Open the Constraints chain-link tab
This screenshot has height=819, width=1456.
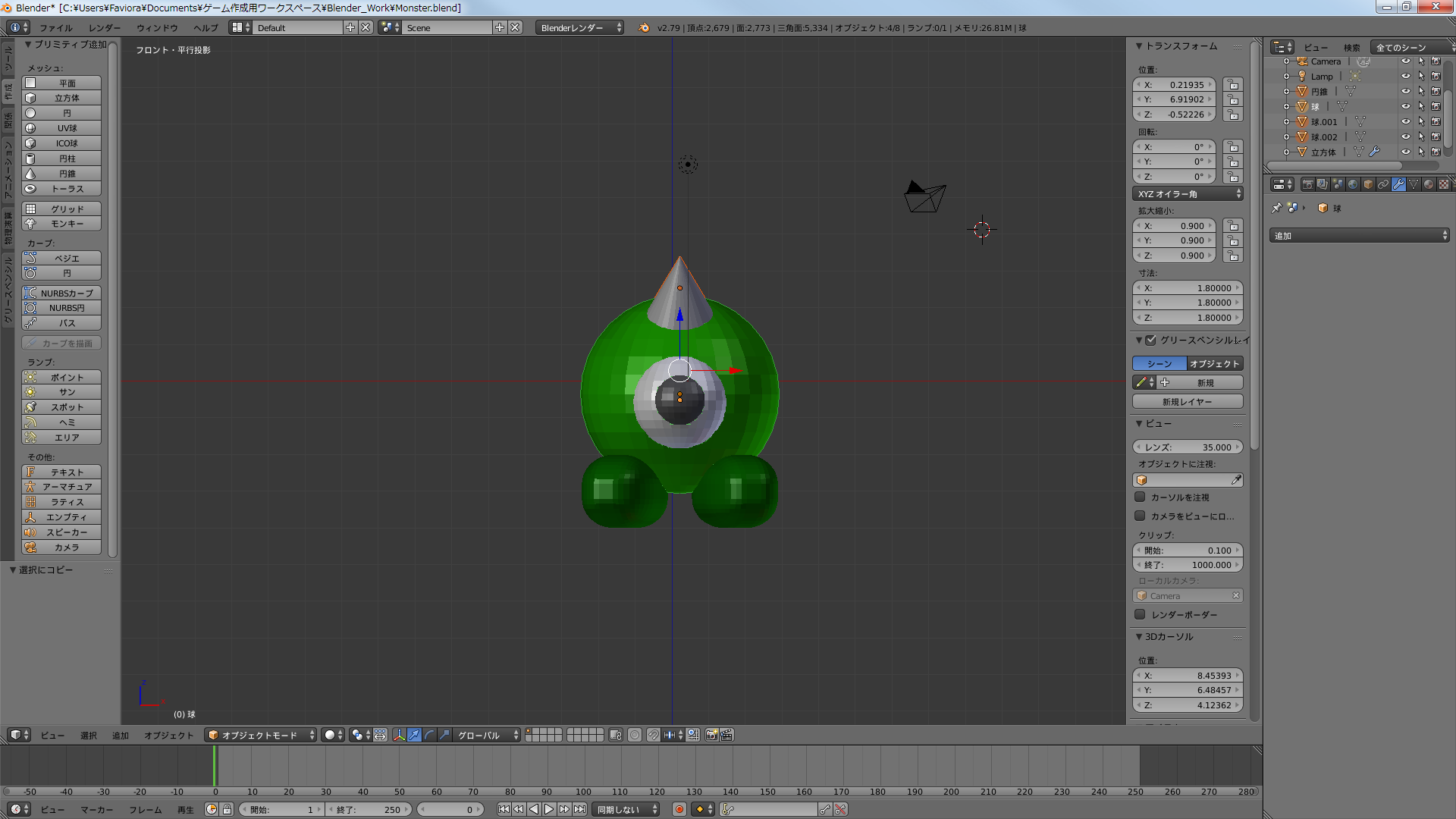[x=1383, y=184]
